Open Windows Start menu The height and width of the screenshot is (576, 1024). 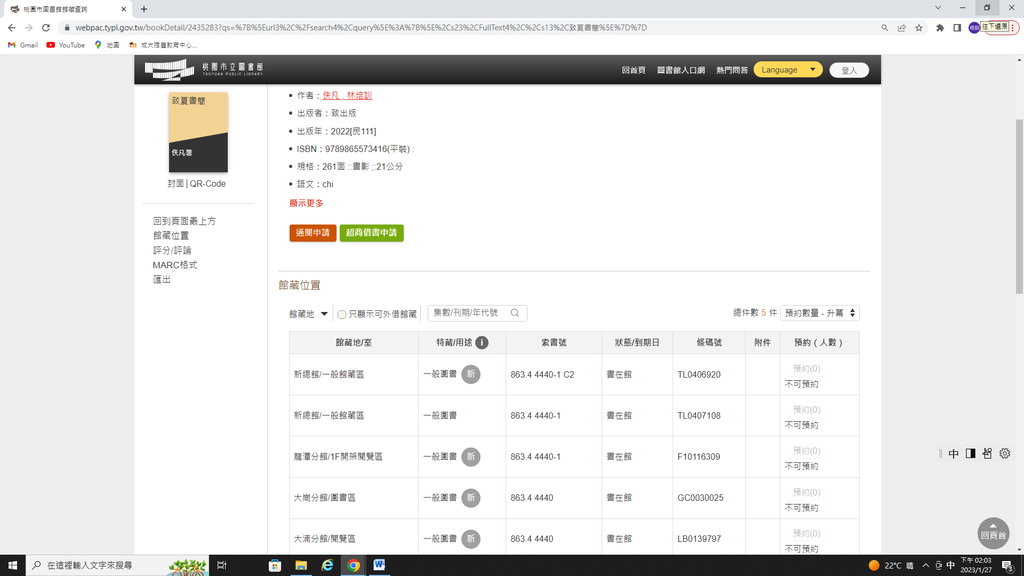coord(12,565)
